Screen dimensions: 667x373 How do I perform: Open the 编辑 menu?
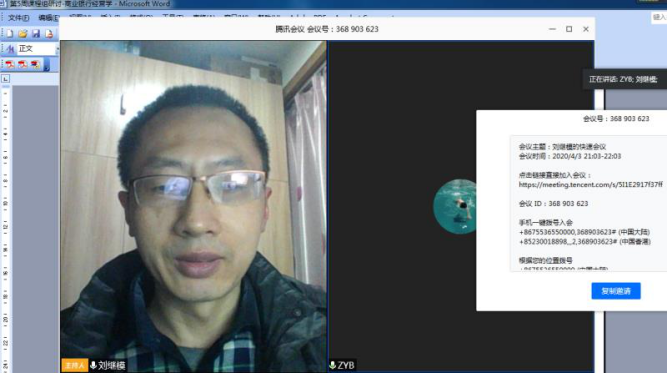48,18
